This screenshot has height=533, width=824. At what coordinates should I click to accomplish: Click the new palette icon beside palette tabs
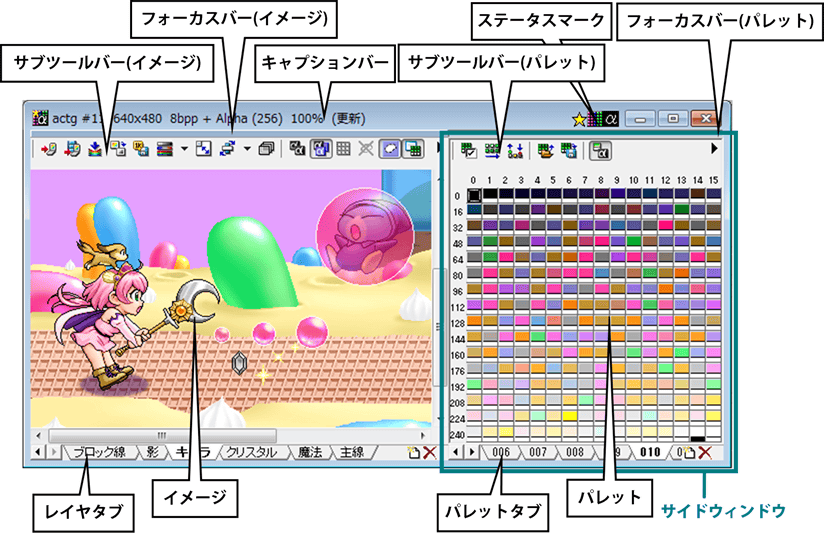tap(689, 453)
